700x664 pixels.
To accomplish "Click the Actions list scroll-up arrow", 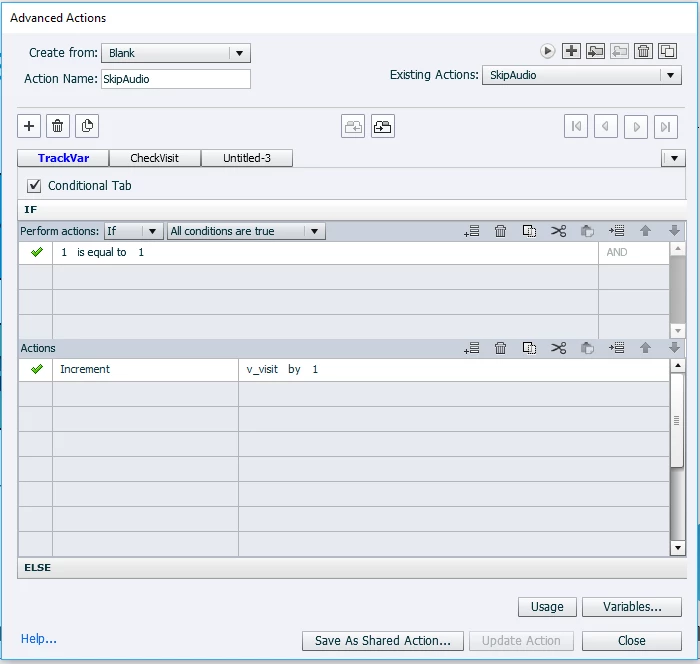I will point(678,366).
